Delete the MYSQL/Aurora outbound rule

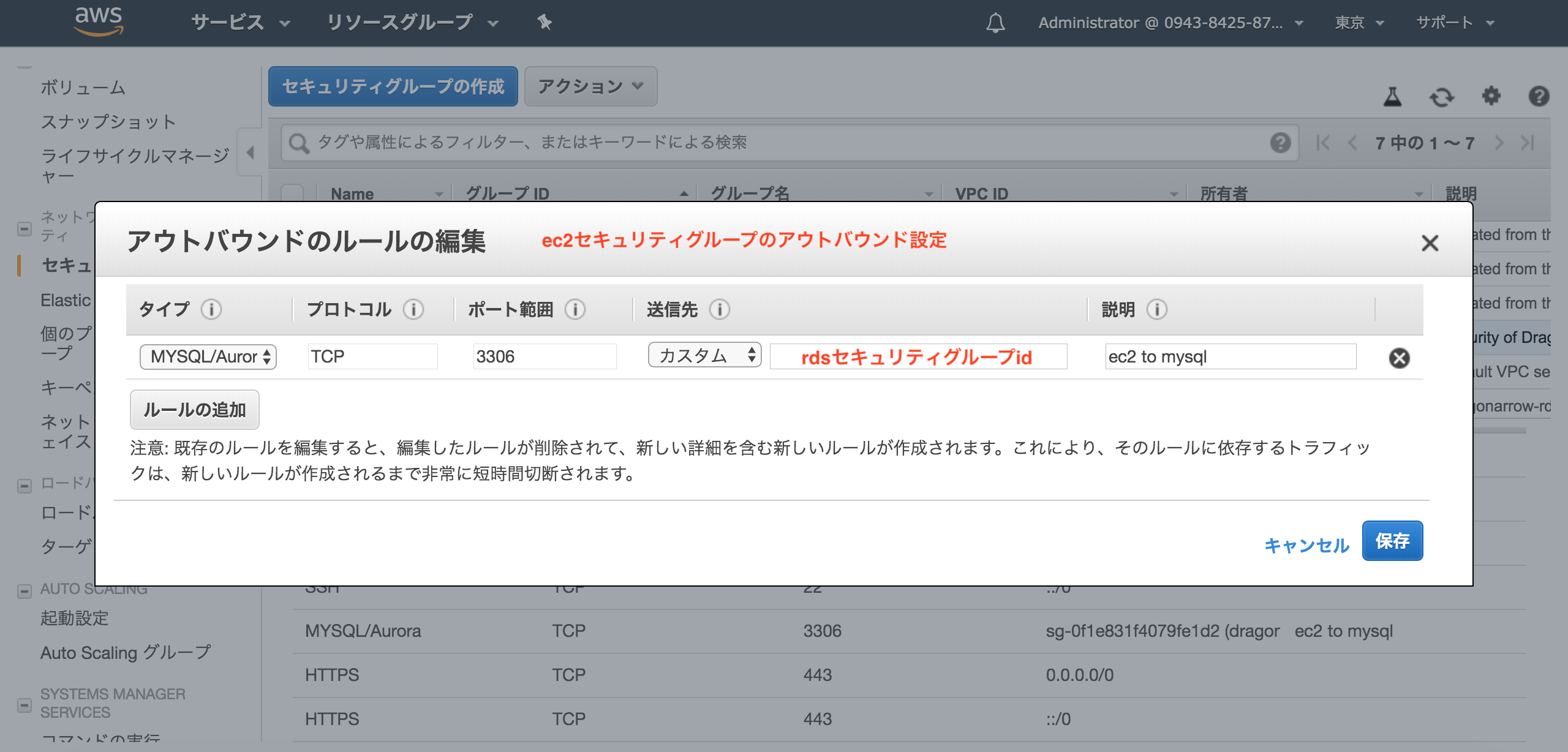(1399, 358)
